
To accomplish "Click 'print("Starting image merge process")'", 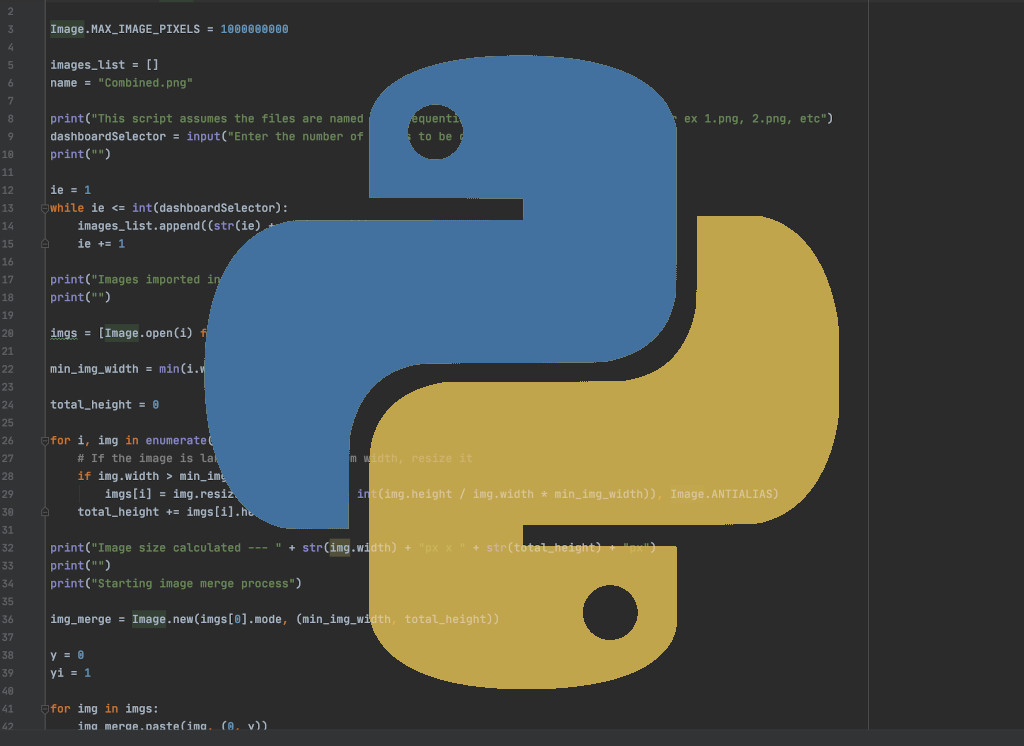I will tap(176, 583).
